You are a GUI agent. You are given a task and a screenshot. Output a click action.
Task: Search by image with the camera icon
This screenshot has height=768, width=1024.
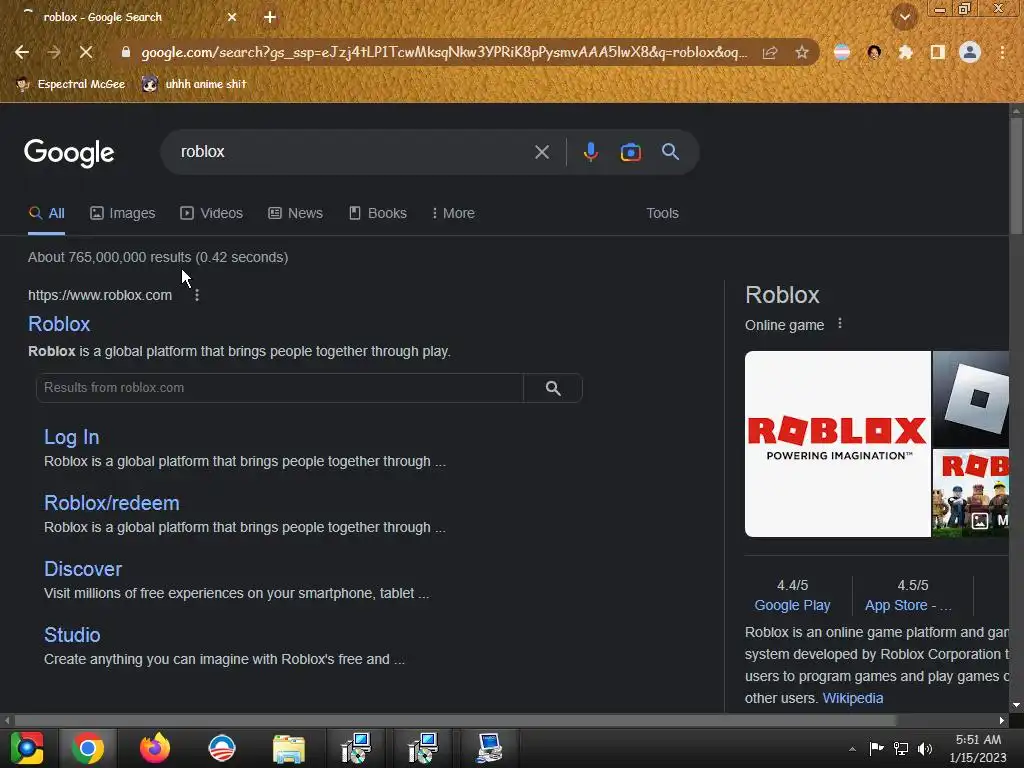(x=630, y=152)
